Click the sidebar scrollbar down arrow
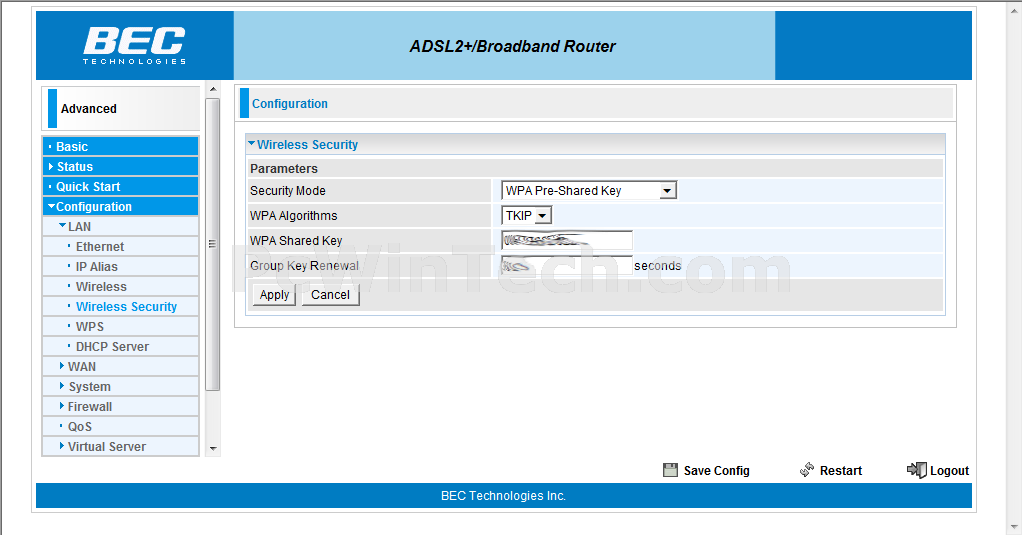 [x=212, y=449]
